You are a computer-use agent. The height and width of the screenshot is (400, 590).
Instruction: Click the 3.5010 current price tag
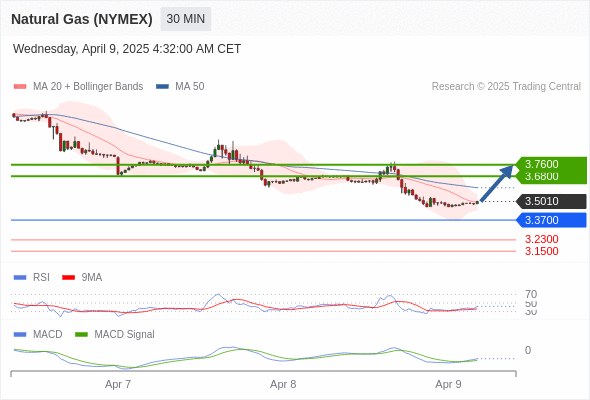pos(551,201)
